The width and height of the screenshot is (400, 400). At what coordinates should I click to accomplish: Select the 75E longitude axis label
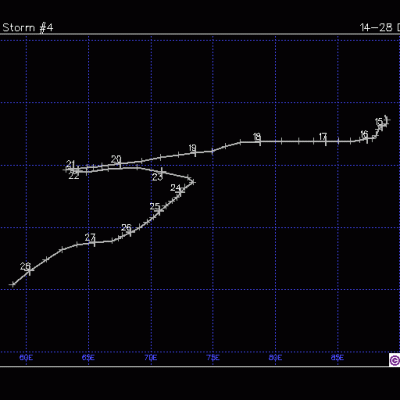tap(213, 358)
